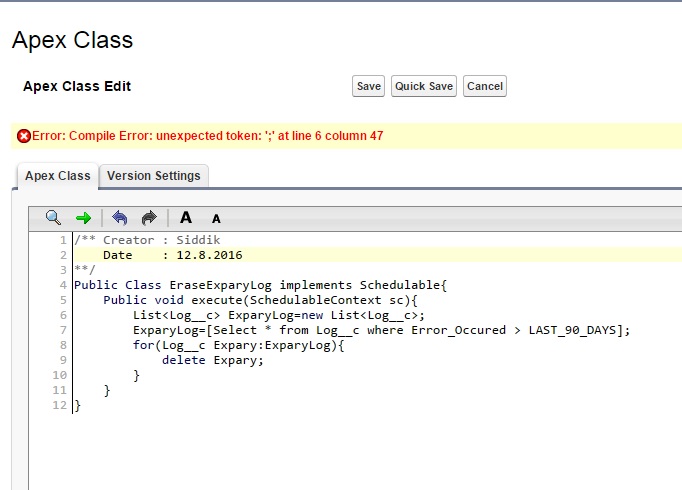Click the class declaration line EraseExparyLog

(260, 285)
